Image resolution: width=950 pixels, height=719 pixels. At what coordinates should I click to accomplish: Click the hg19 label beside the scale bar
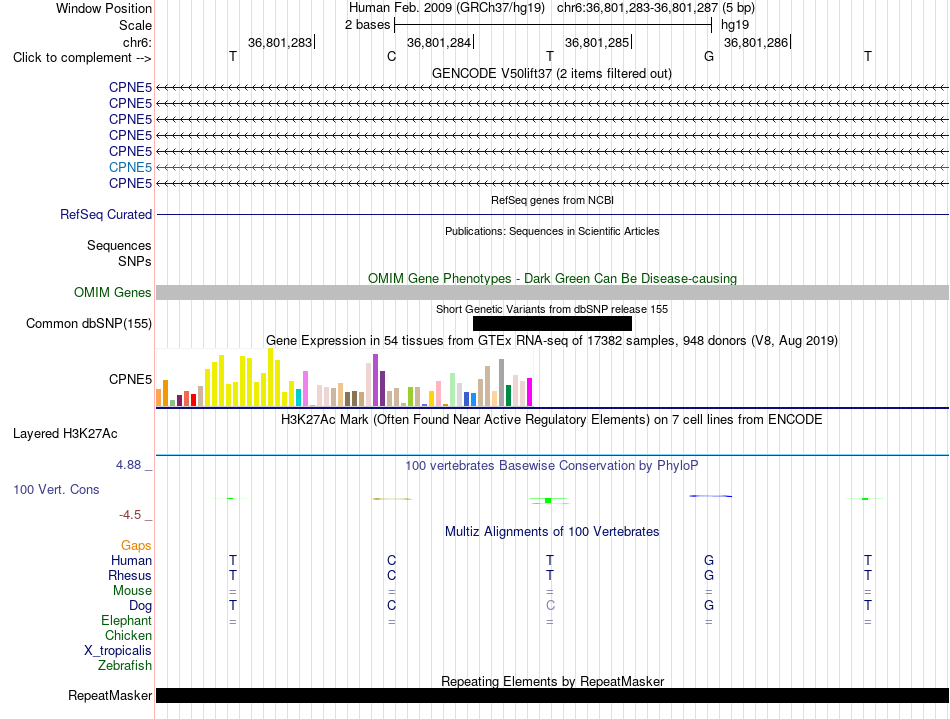pos(735,25)
